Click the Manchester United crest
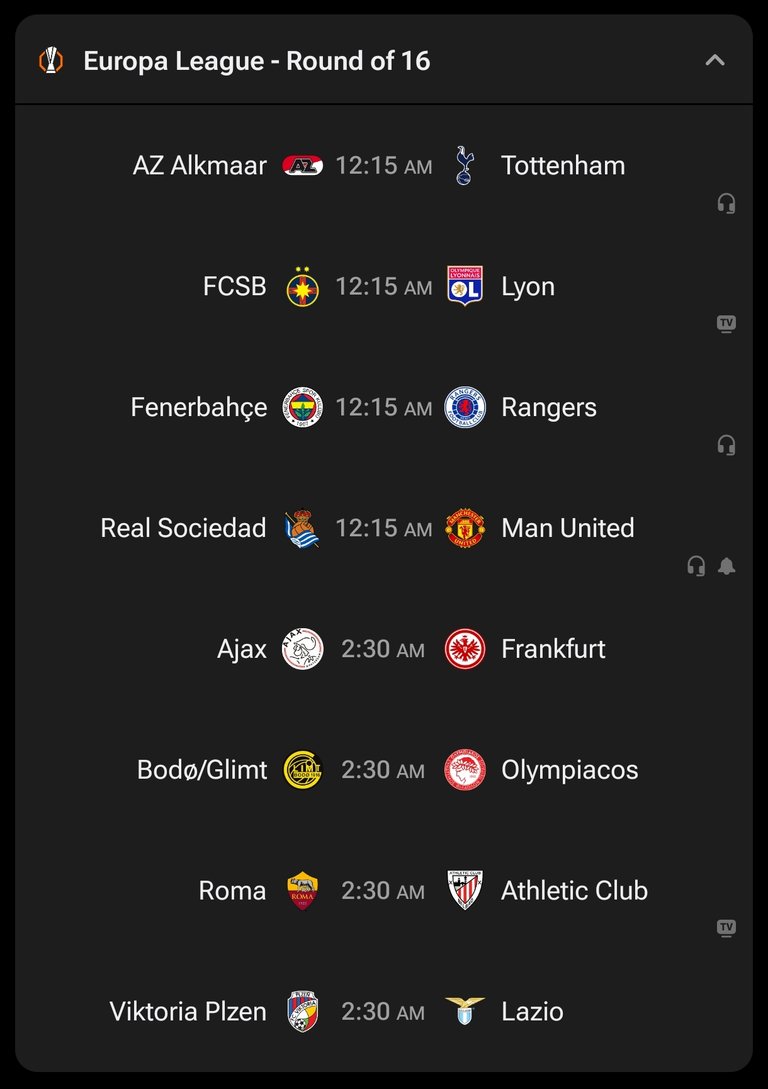The height and width of the screenshot is (1089, 768). pyautogui.click(x=465, y=528)
